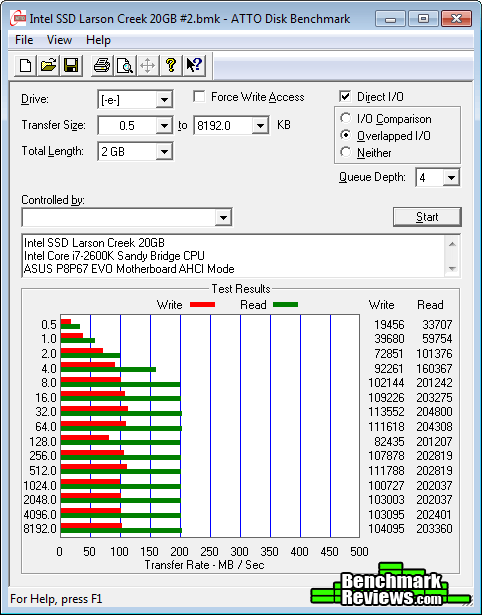The image size is (482, 615).
Task: Print results using the printer icon
Action: [x=102, y=65]
